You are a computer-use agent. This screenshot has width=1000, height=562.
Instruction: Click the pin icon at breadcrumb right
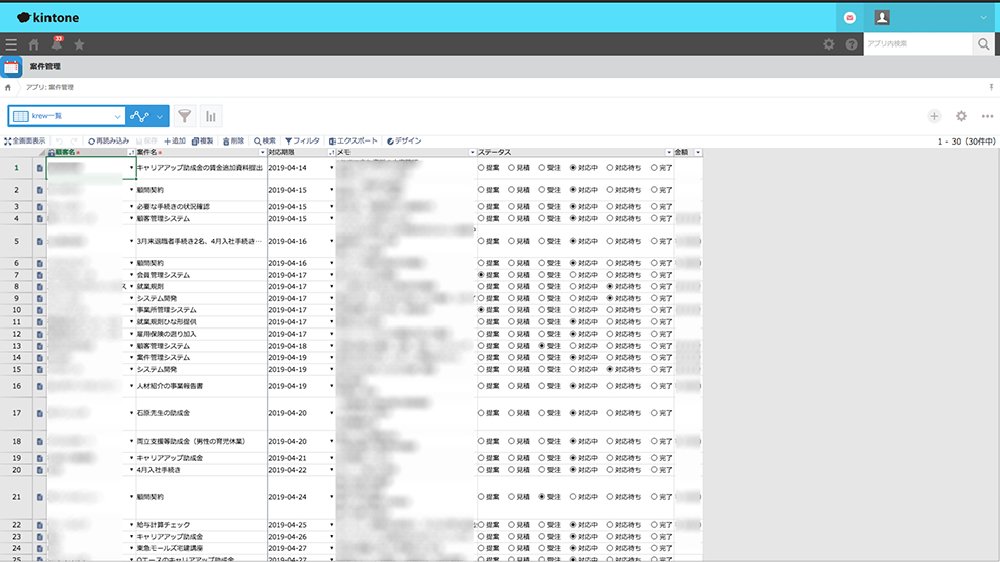[x=991, y=87]
